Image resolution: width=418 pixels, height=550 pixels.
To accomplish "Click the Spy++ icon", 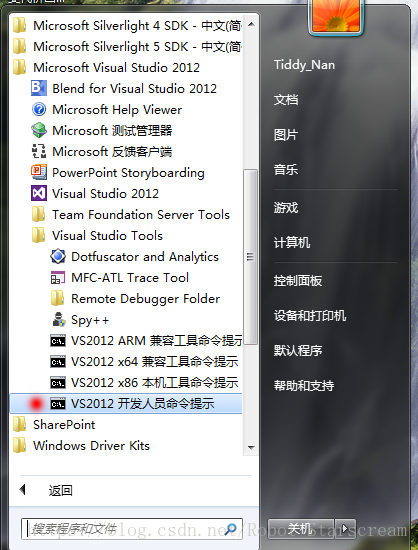I will point(58,320).
